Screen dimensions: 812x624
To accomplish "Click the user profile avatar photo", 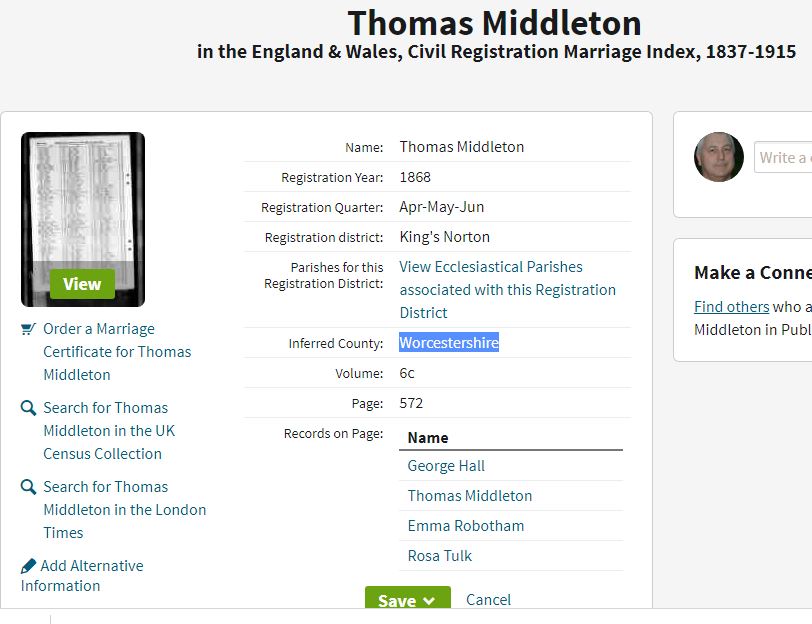I will point(719,157).
